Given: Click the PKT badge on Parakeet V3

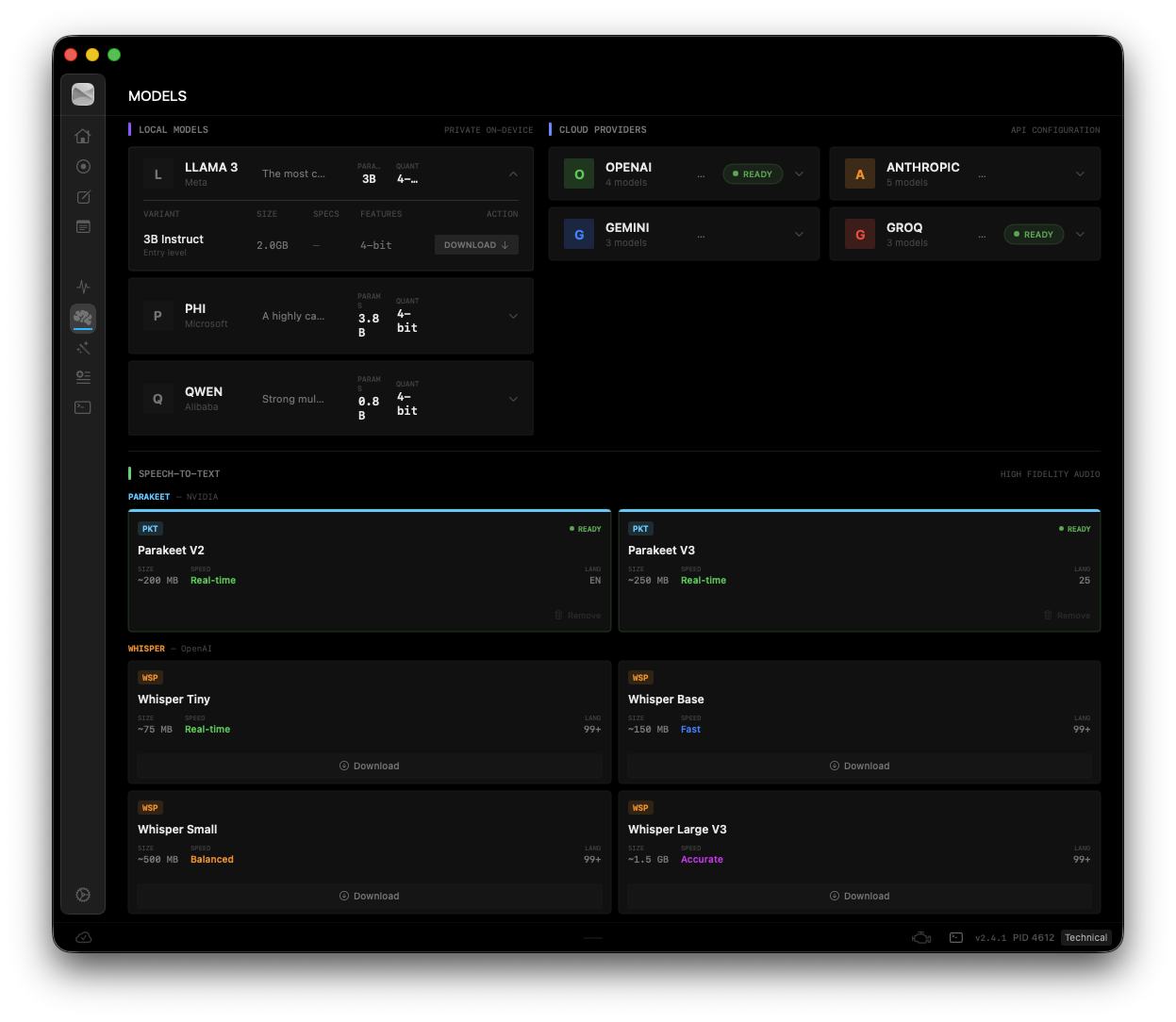Looking at the screenshot, I should point(640,529).
